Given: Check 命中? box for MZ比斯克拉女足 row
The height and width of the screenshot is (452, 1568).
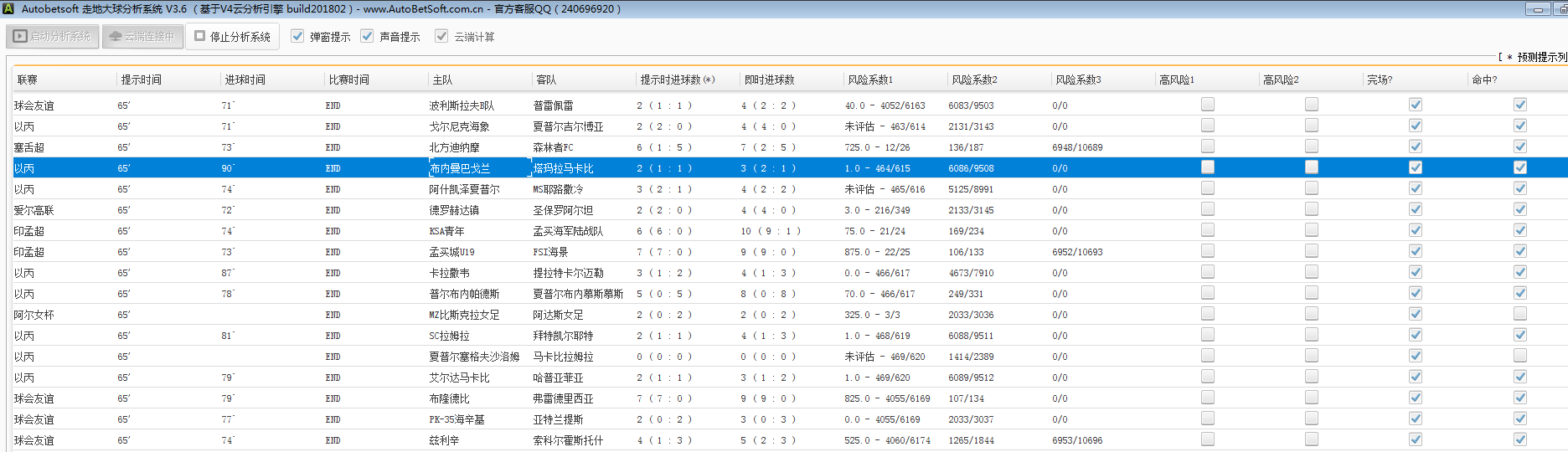Looking at the screenshot, I should coord(1519,314).
